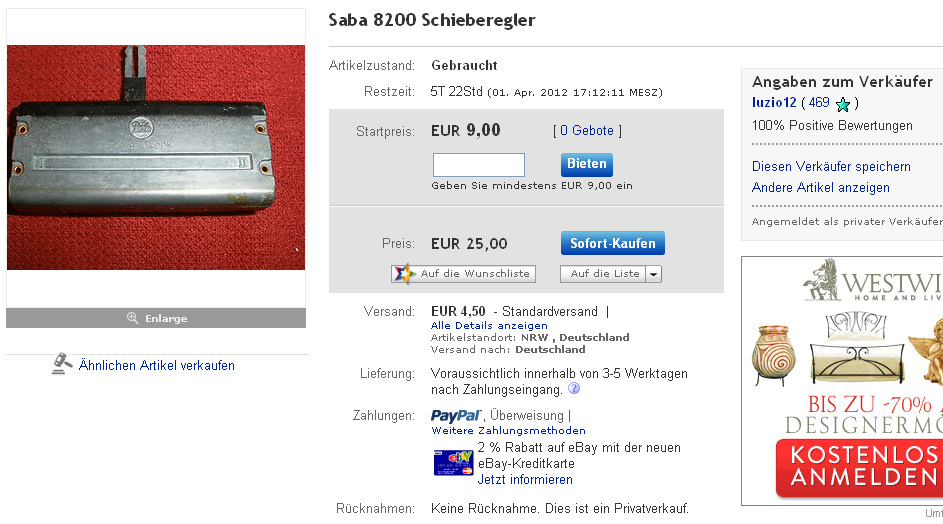Click Diesen Verkäufer speichern link
This screenshot has height=524, width=943.
pos(831,167)
